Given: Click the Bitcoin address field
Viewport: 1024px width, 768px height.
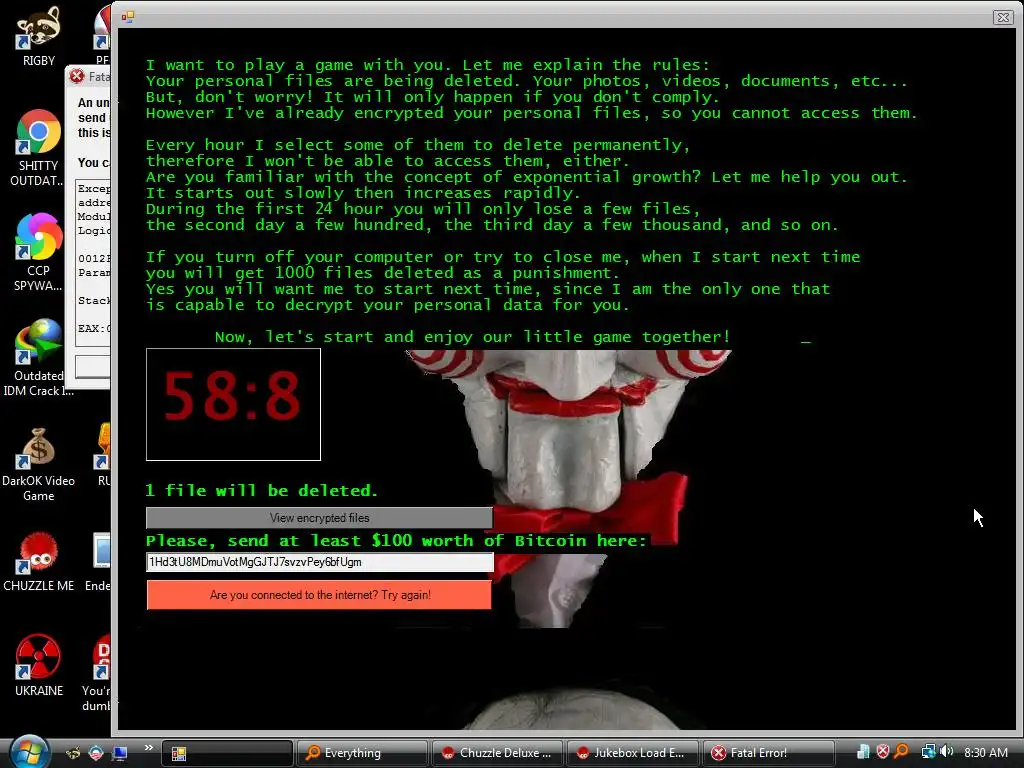Looking at the screenshot, I should pos(319,562).
